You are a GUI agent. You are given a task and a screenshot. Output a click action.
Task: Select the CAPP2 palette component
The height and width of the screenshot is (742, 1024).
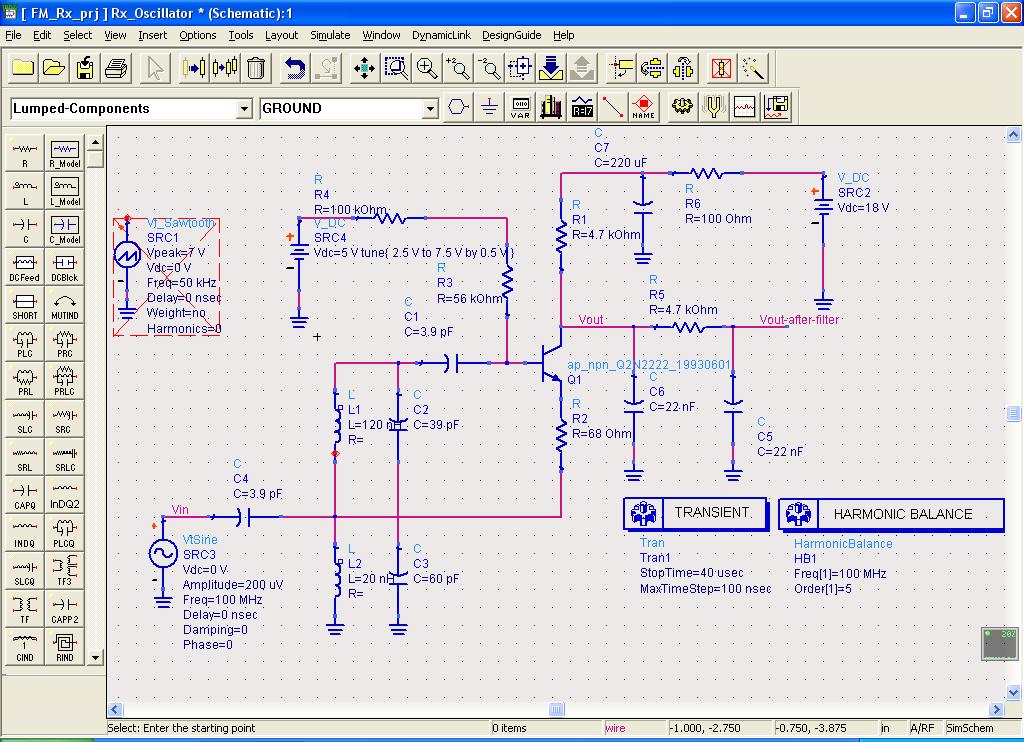tap(65, 609)
